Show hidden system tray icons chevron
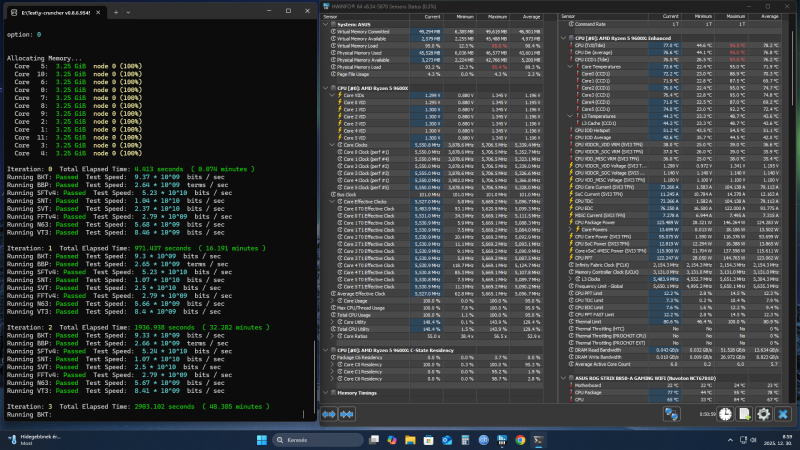Image resolution: width=800 pixels, height=450 pixels. click(x=730, y=440)
